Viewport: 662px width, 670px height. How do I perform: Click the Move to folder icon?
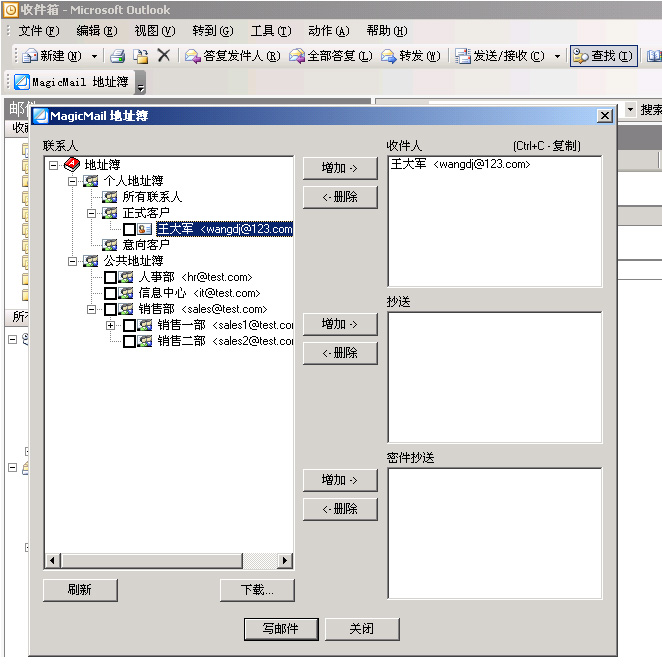click(x=140, y=56)
